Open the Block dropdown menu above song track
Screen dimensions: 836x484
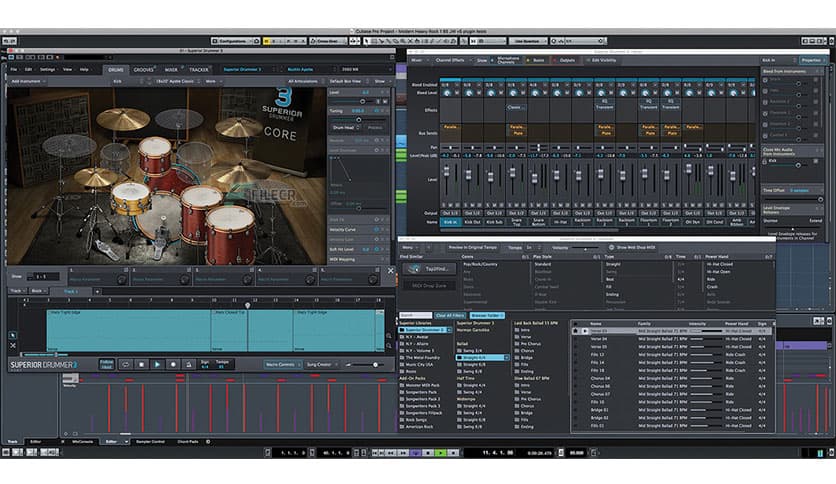pos(38,291)
